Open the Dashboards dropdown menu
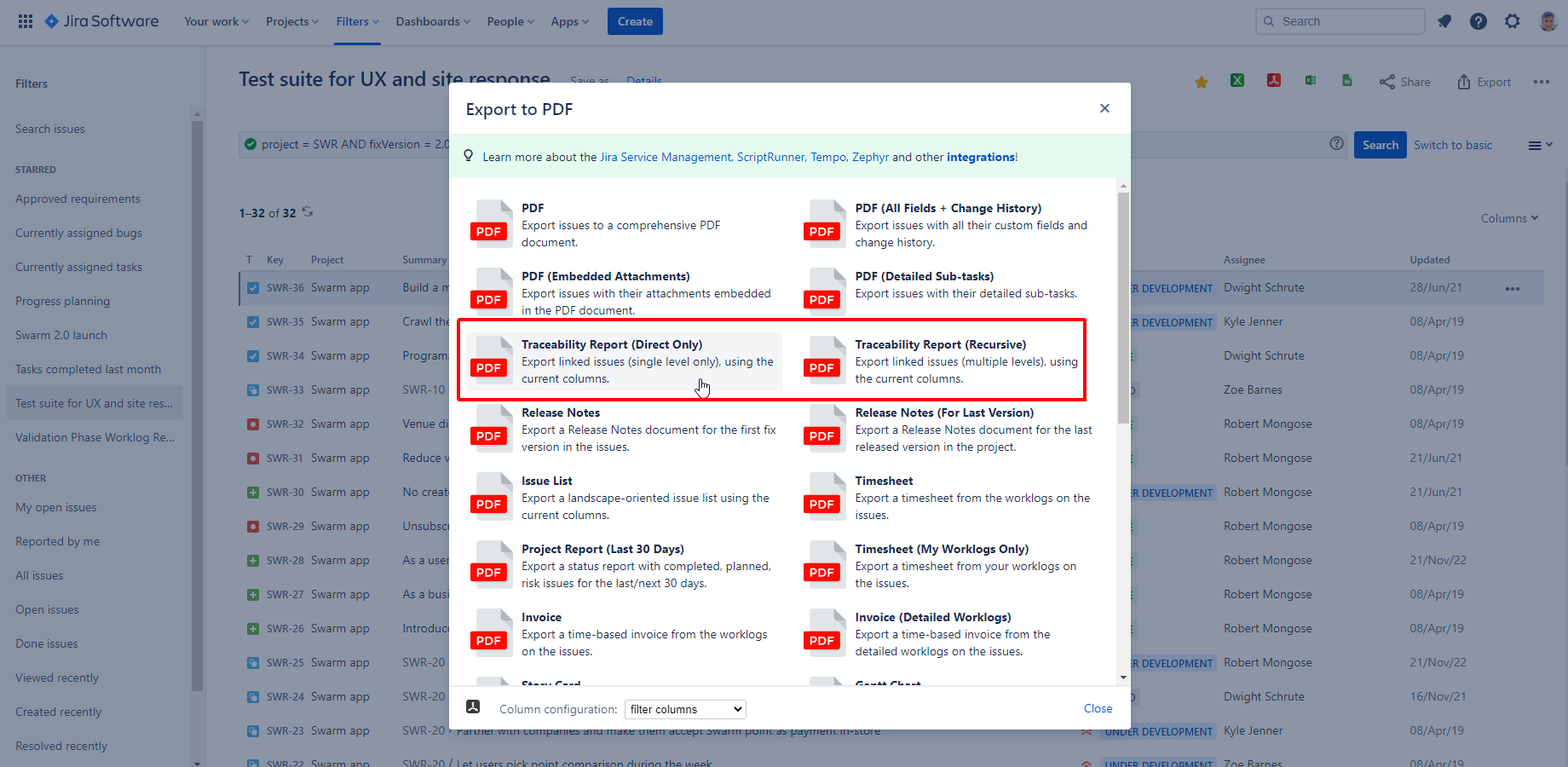The image size is (1568, 767). [433, 21]
